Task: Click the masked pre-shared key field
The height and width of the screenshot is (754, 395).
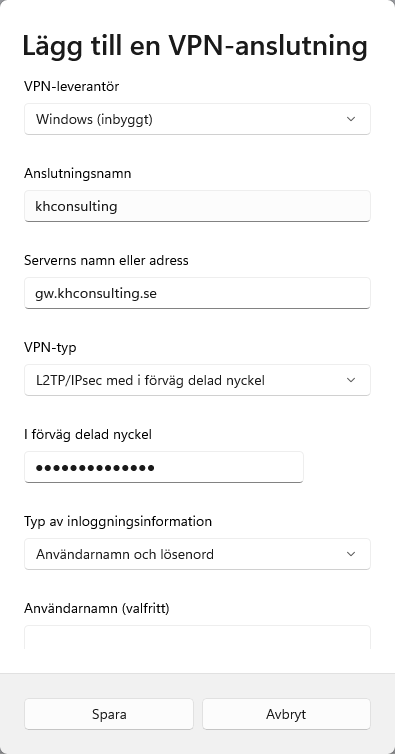Action: (x=164, y=467)
